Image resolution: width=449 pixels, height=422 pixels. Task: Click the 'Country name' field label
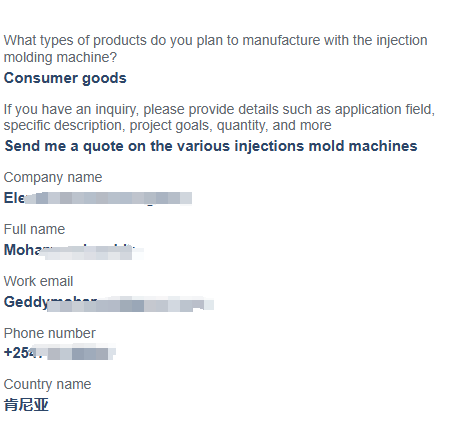[x=47, y=384]
